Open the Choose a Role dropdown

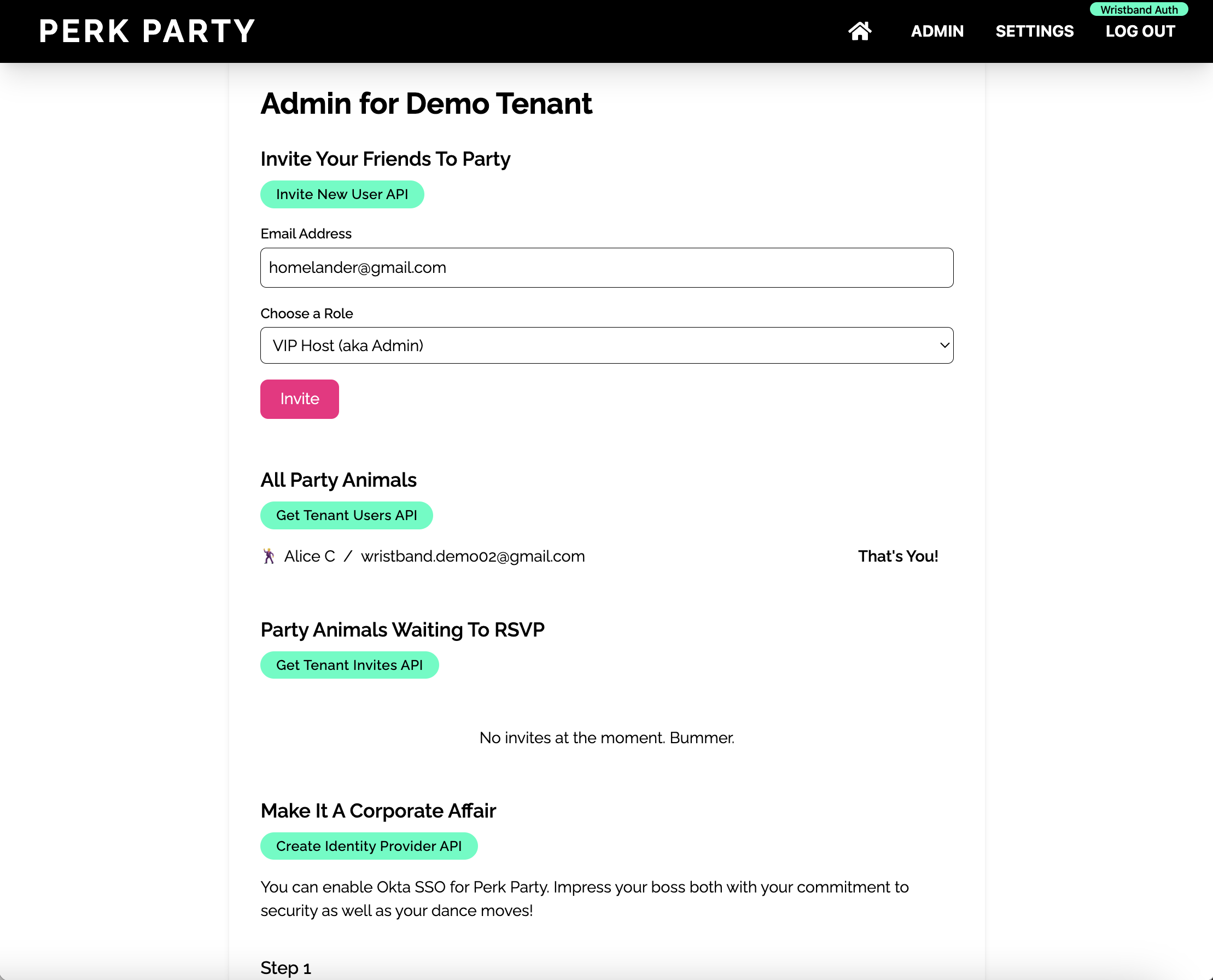(607, 346)
